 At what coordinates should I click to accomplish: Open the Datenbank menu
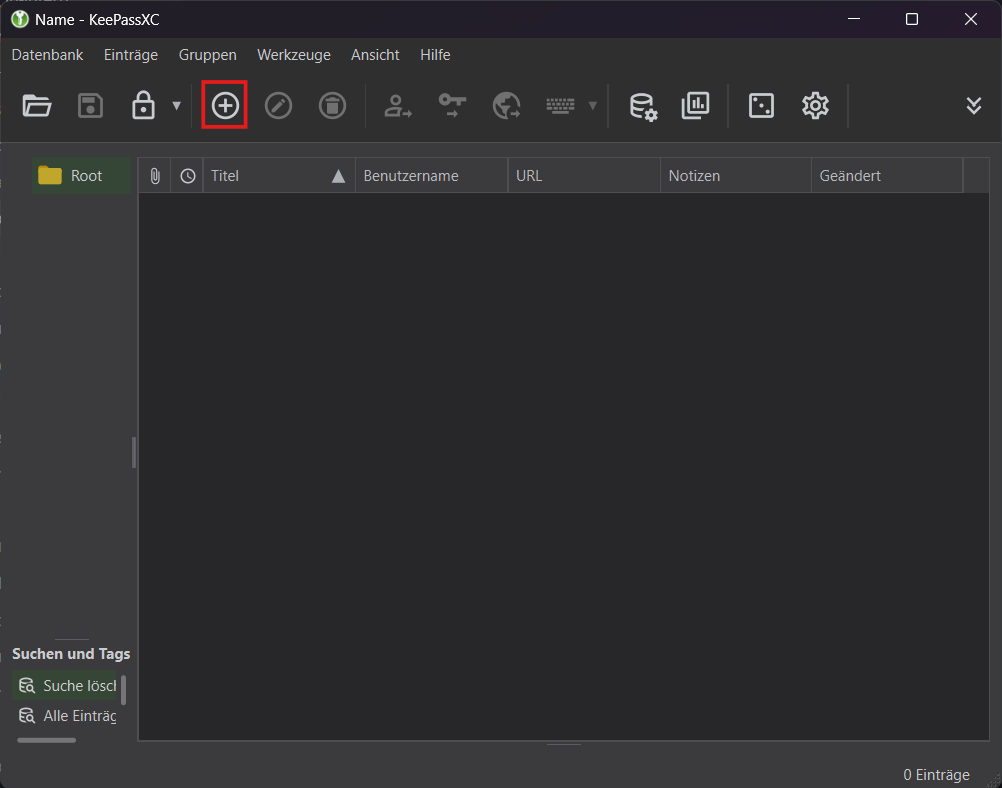47,55
